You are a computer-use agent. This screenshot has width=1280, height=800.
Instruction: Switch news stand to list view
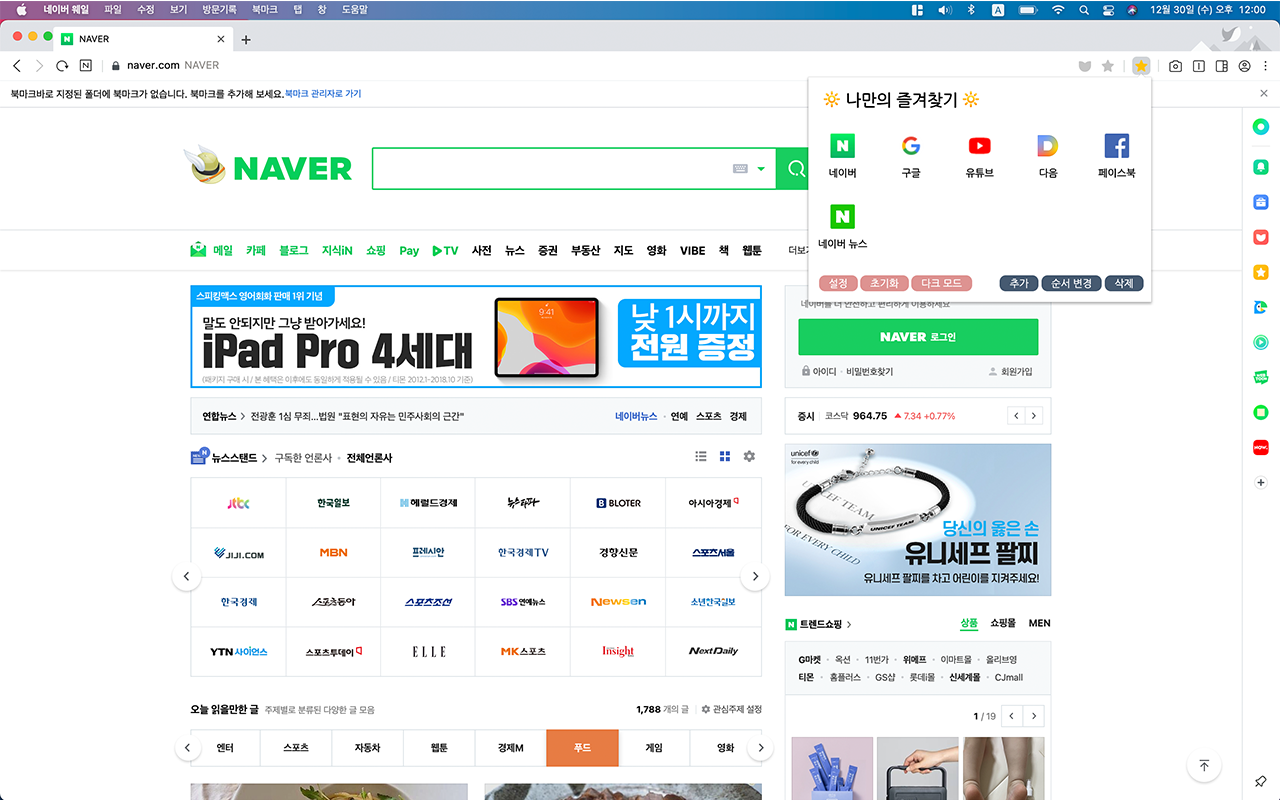coord(701,457)
